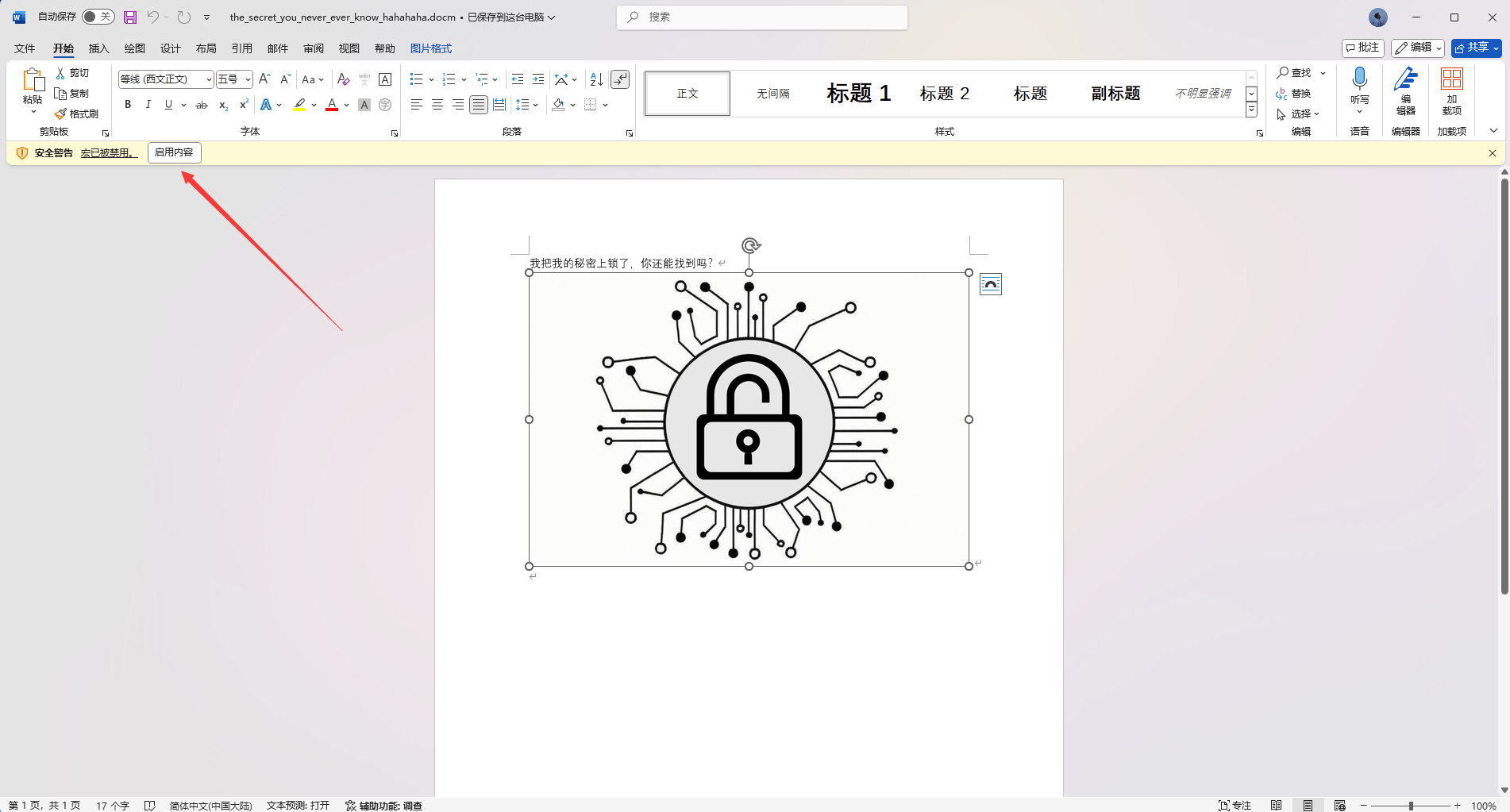The height and width of the screenshot is (812, 1510).
Task: Click the Add-ins grid icon
Action: [1451, 79]
